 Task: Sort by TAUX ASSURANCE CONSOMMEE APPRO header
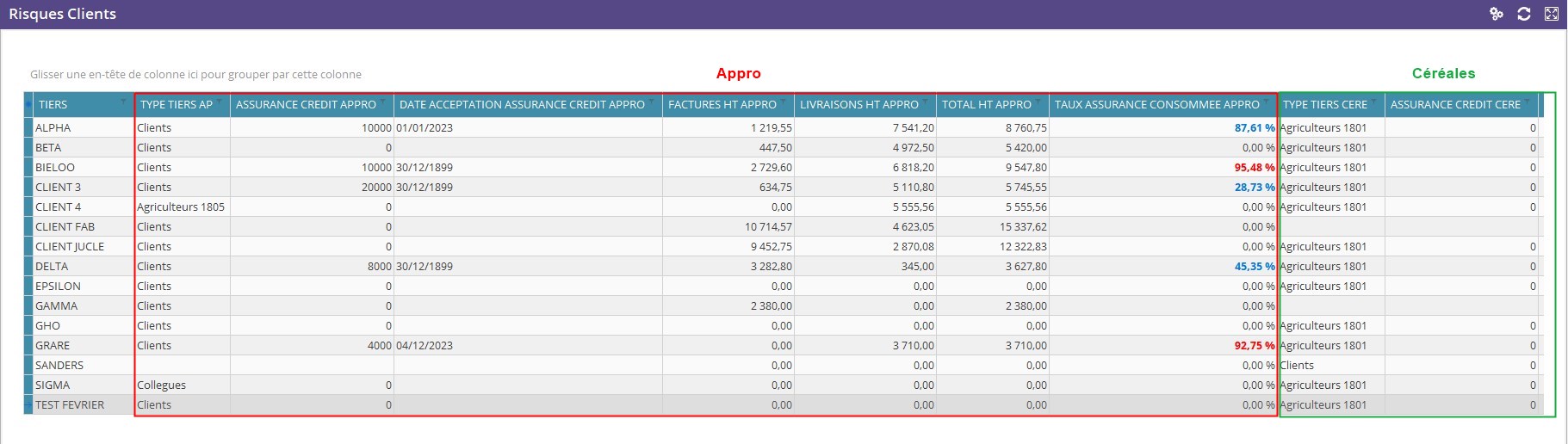point(1156,105)
